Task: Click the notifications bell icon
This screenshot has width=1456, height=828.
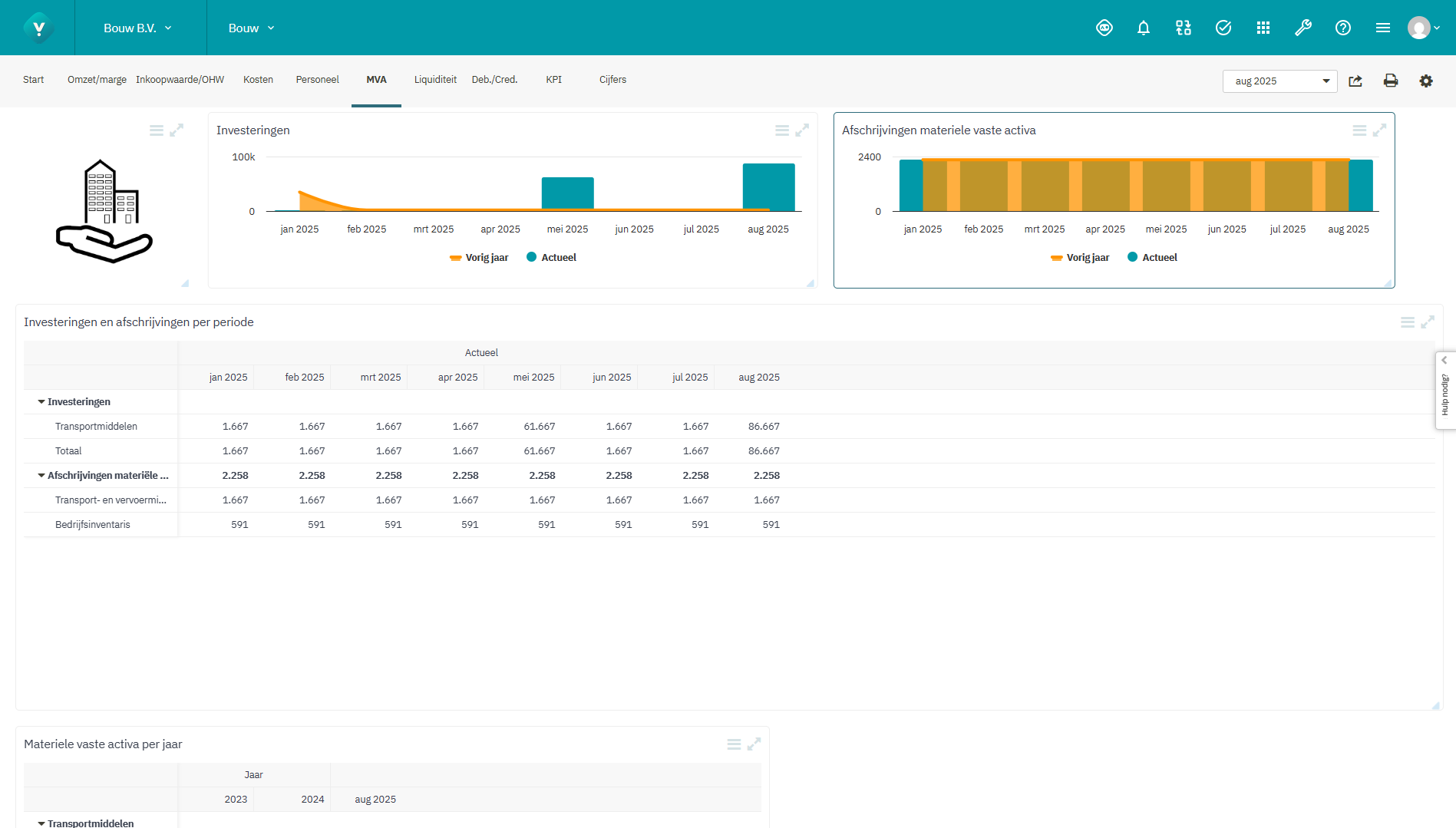Action: click(1143, 28)
